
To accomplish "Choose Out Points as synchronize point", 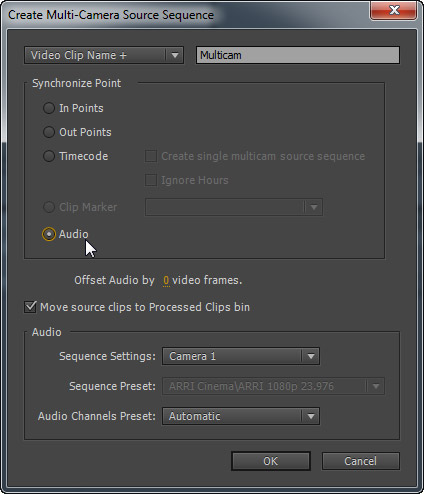I will tap(49, 132).
